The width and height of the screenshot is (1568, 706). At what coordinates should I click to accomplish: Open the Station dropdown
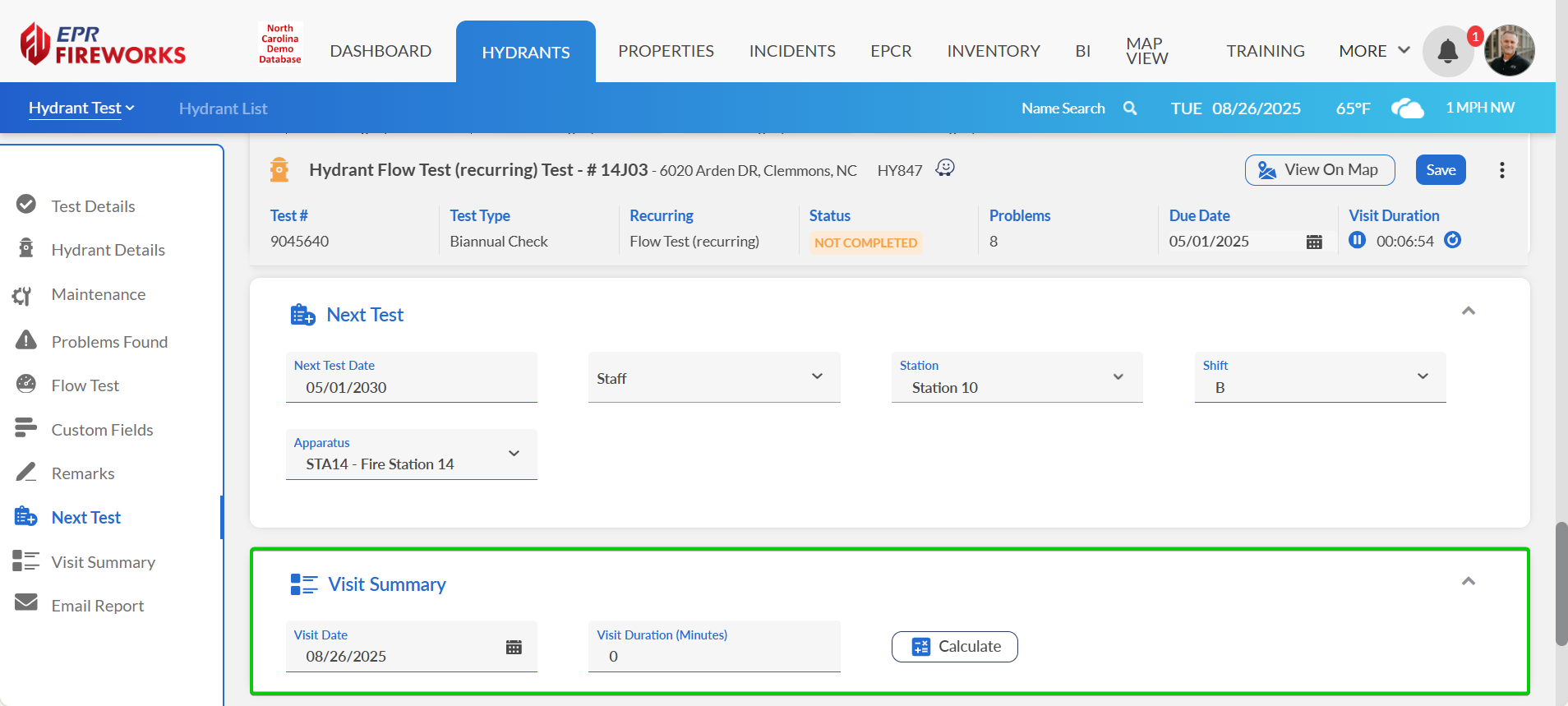pyautogui.click(x=1017, y=378)
